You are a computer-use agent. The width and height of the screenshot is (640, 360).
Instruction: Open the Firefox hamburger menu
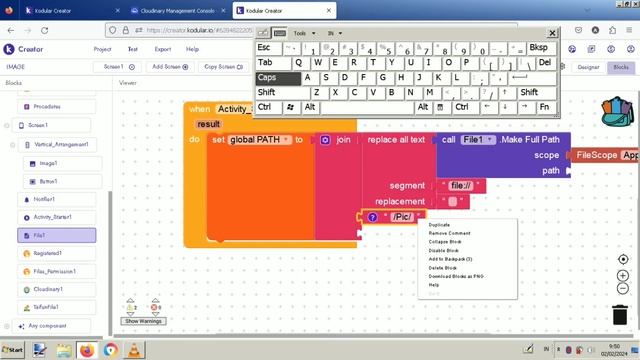tap(629, 30)
